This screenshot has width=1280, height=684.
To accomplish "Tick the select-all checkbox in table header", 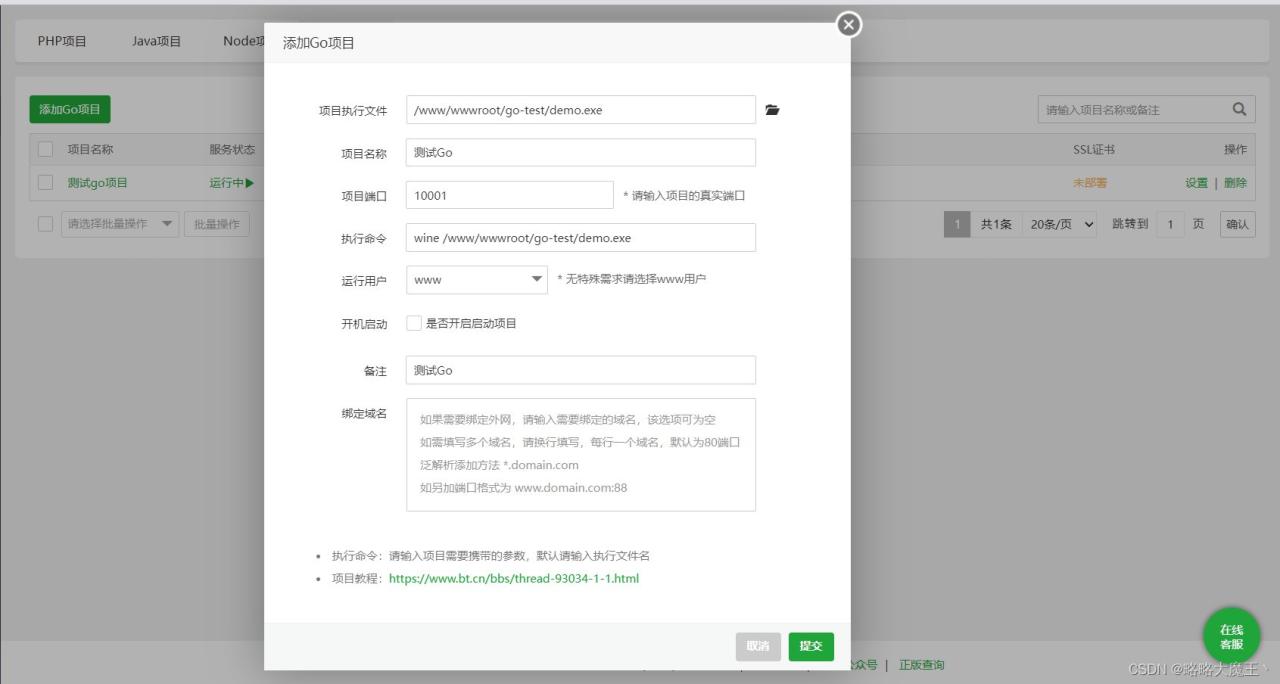I will 45,149.
